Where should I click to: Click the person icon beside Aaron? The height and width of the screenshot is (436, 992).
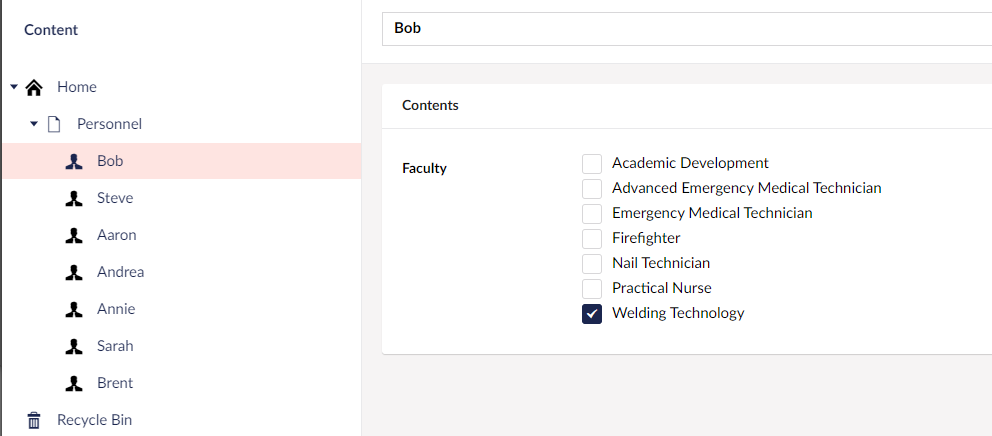tap(74, 235)
